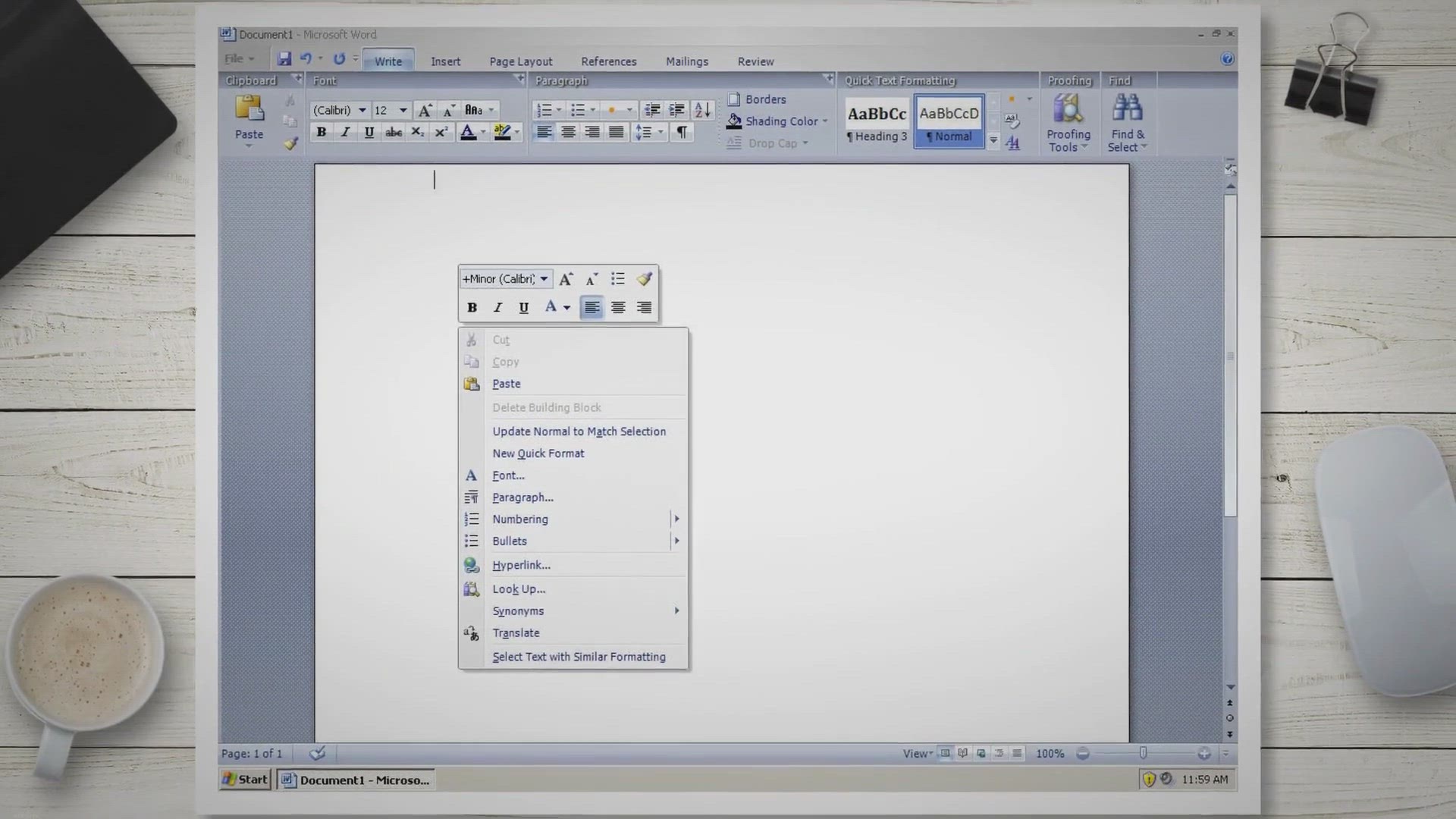The width and height of the screenshot is (1456, 819).
Task: Toggle ribbon Align Left paragraph button
Action: (544, 132)
